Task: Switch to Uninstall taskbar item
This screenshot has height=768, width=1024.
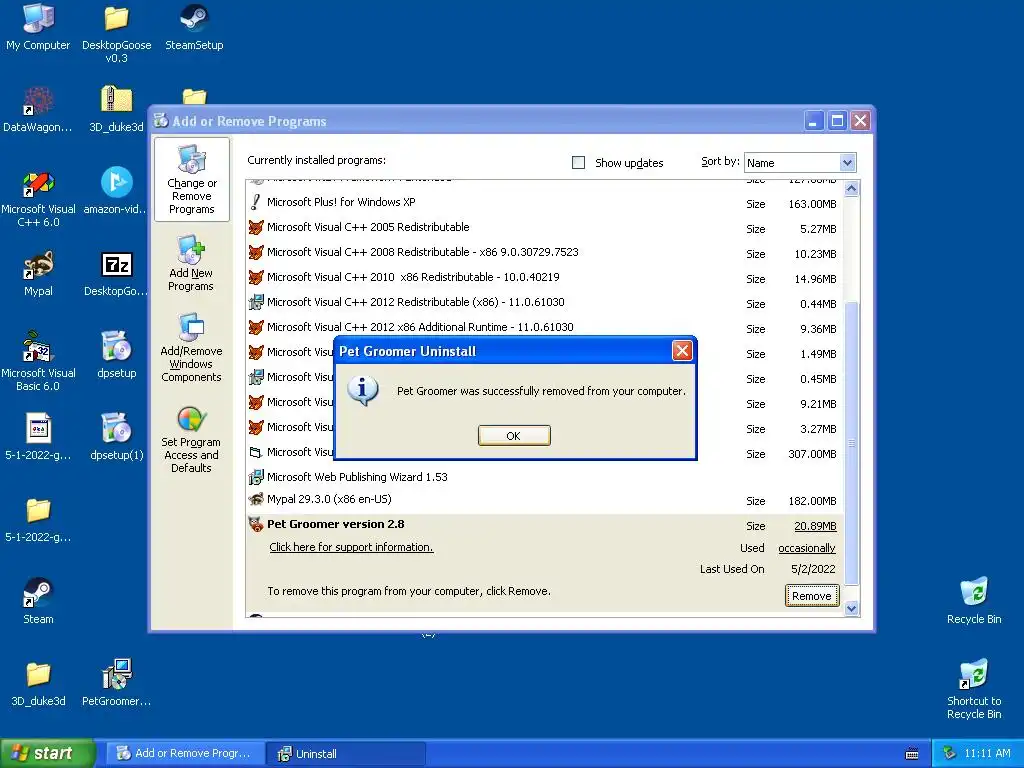Action: pos(346,753)
